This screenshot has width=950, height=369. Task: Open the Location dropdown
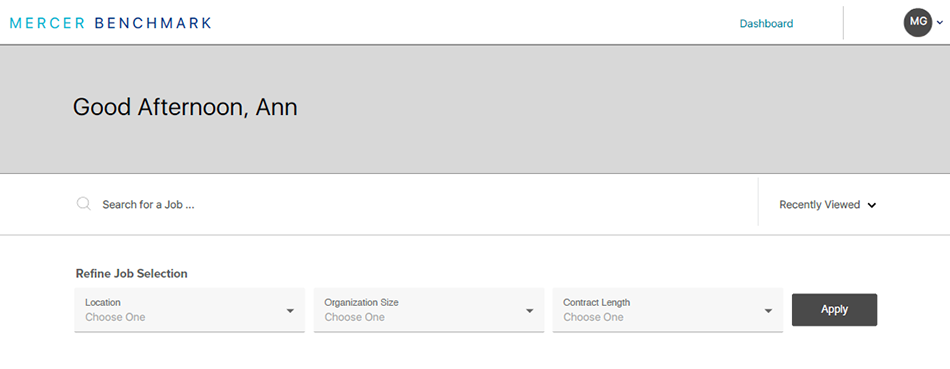point(189,310)
